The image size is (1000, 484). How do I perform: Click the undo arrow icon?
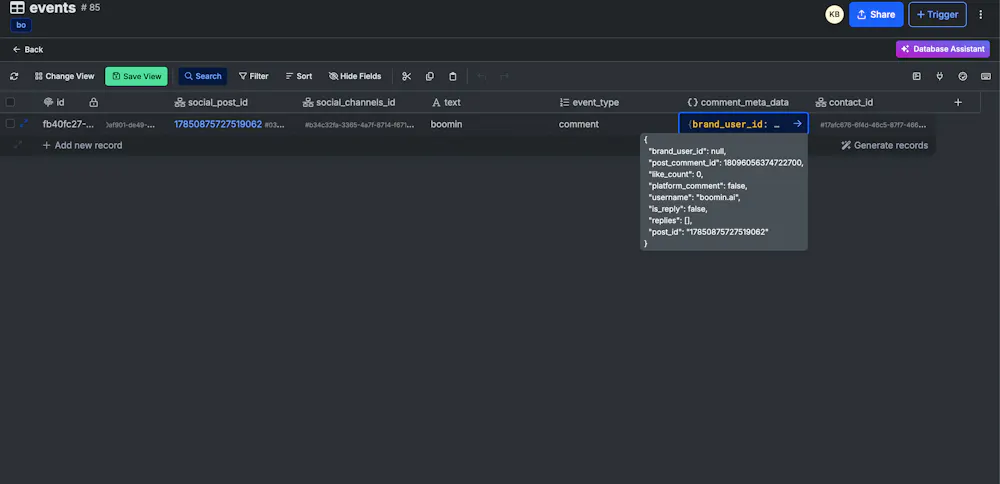(x=482, y=77)
